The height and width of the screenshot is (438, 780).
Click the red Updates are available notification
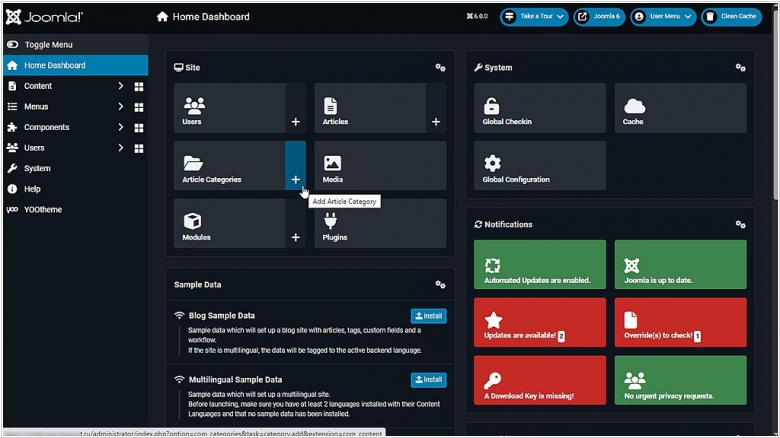coord(539,322)
